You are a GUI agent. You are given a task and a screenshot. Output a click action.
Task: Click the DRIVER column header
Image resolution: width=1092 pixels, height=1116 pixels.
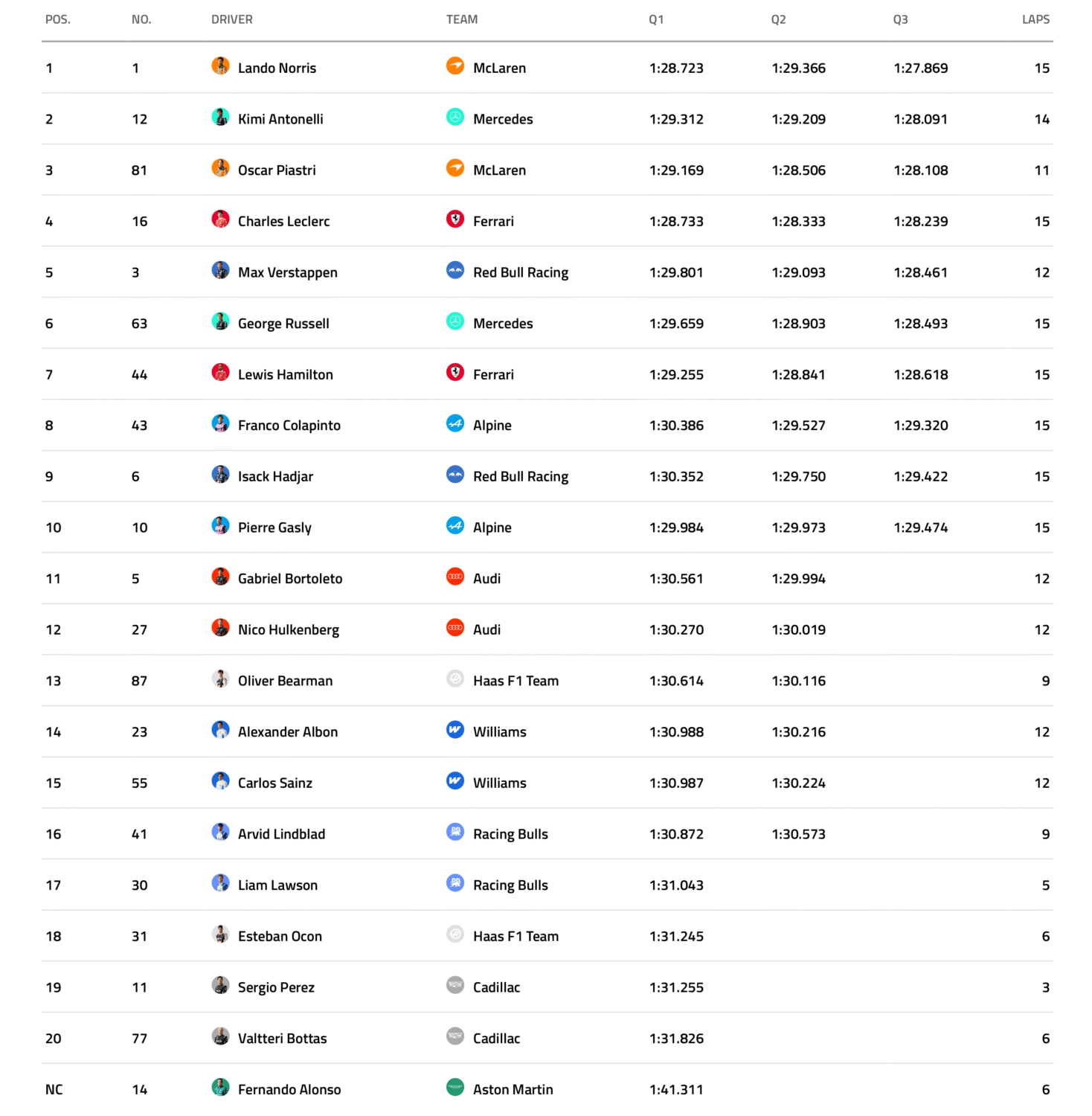pos(232,19)
